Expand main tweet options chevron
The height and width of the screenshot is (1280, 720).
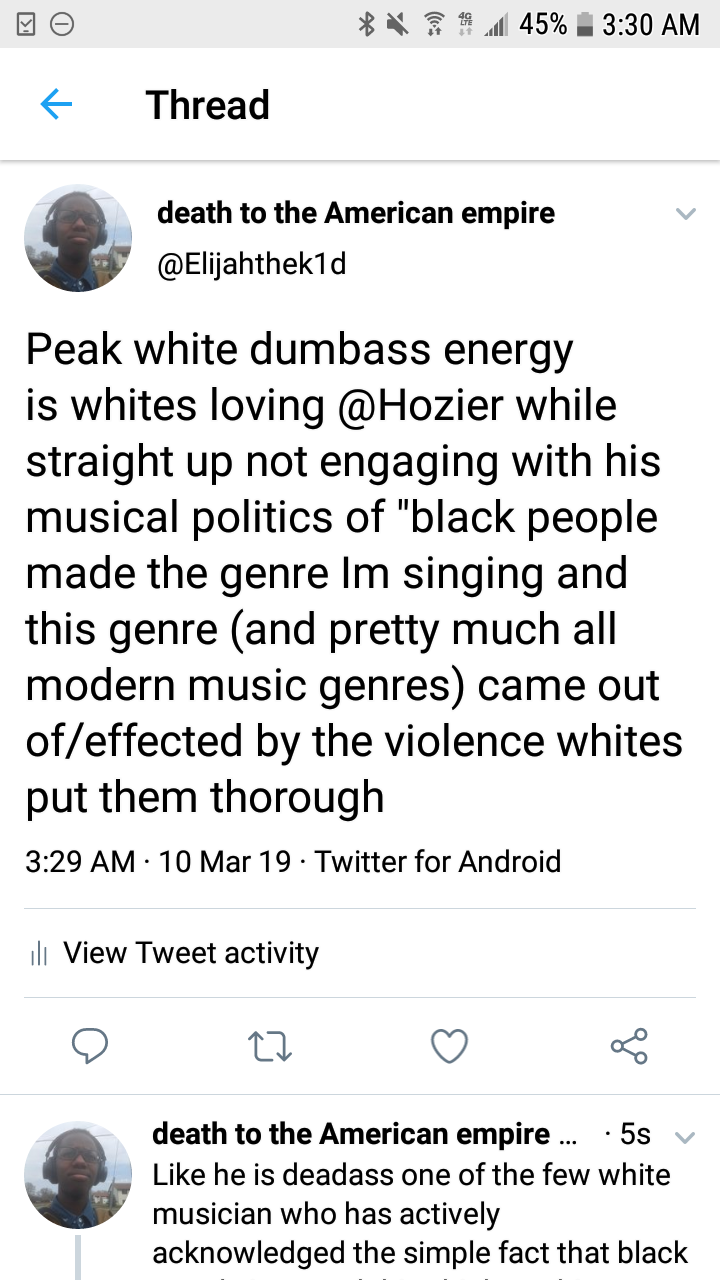tap(685, 213)
